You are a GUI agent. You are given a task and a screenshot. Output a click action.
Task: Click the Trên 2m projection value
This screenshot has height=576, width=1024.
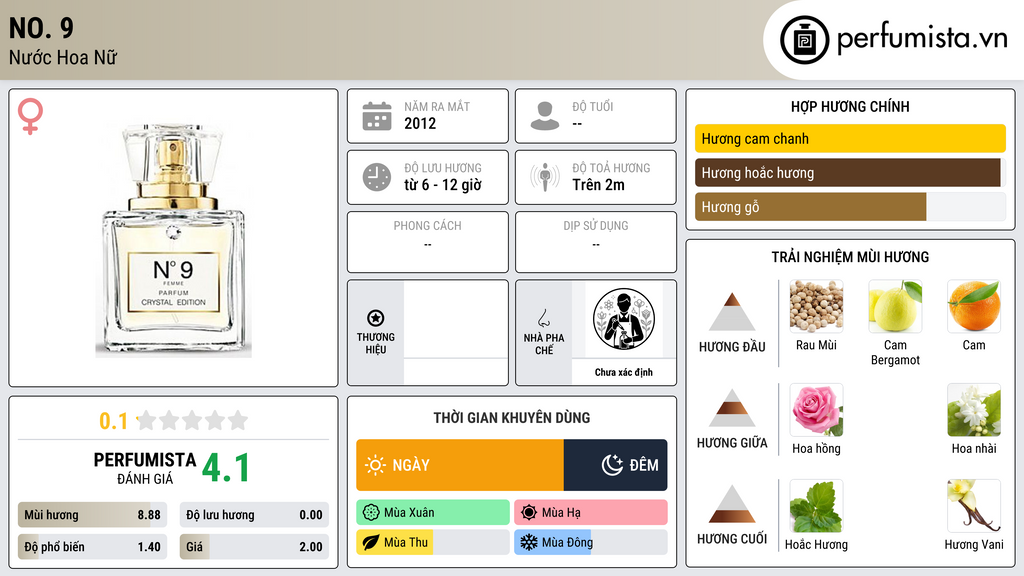click(598, 185)
